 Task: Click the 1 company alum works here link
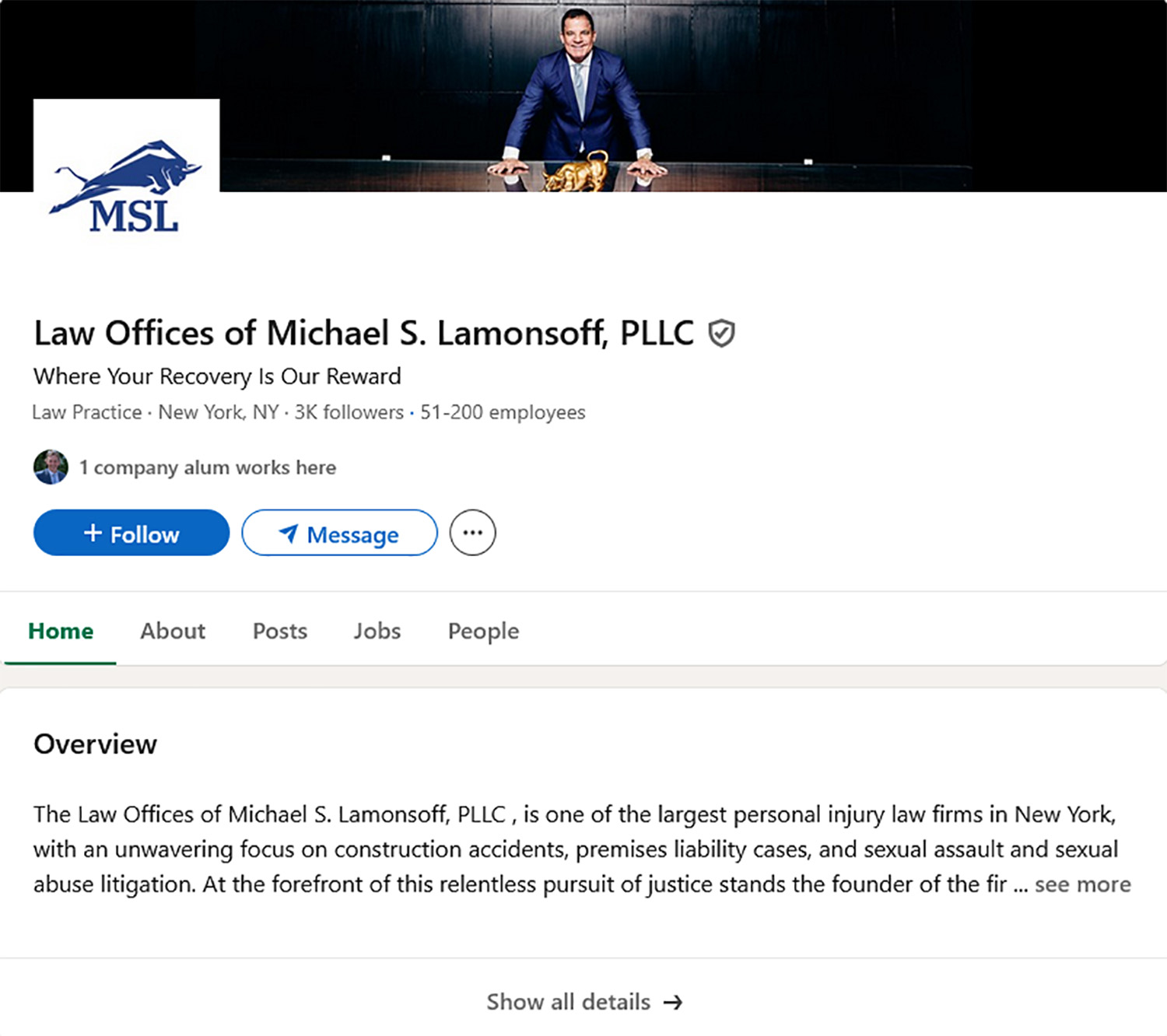pos(208,467)
